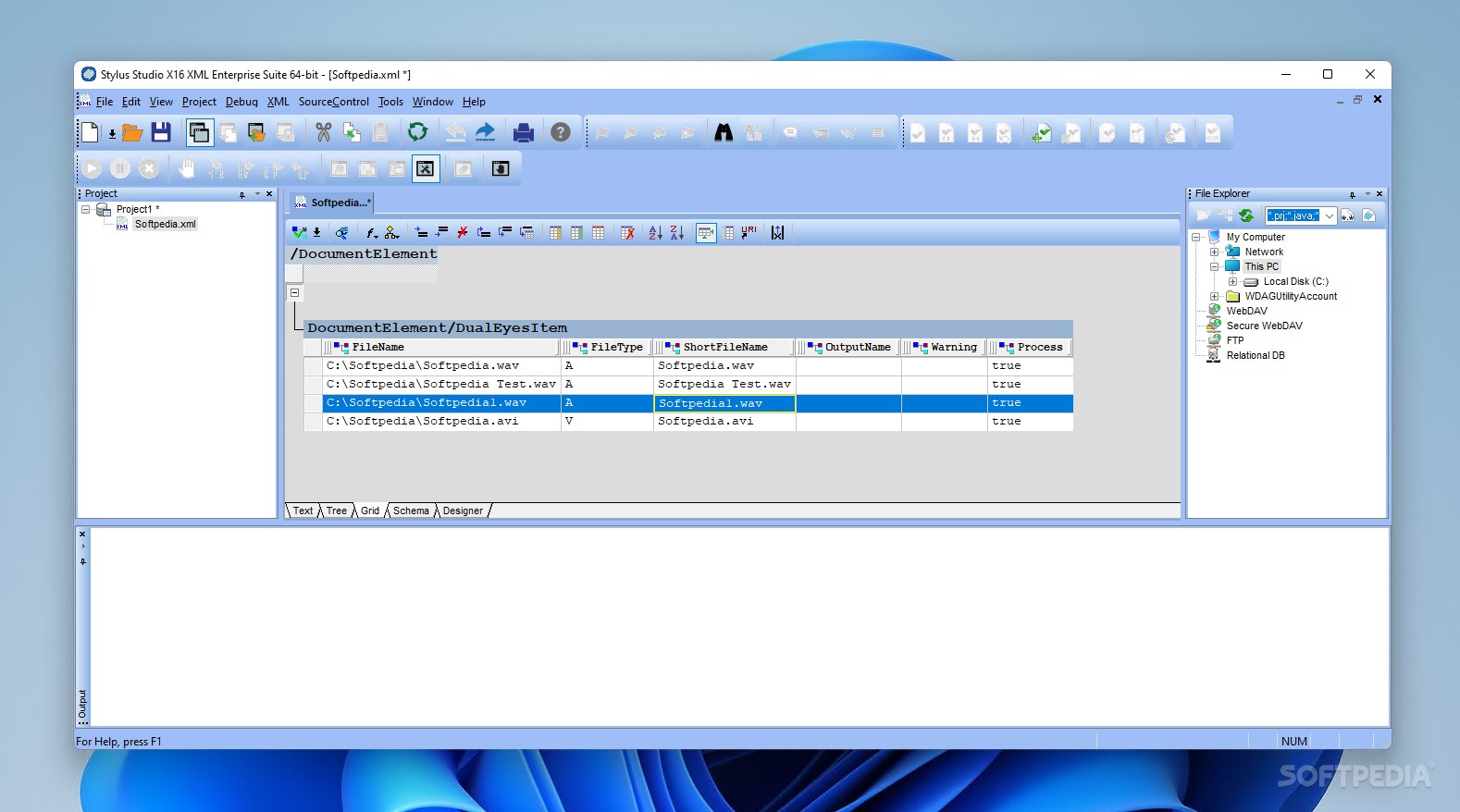This screenshot has height=812, width=1460.
Task: Click the column width fit icon
Action: (777, 232)
